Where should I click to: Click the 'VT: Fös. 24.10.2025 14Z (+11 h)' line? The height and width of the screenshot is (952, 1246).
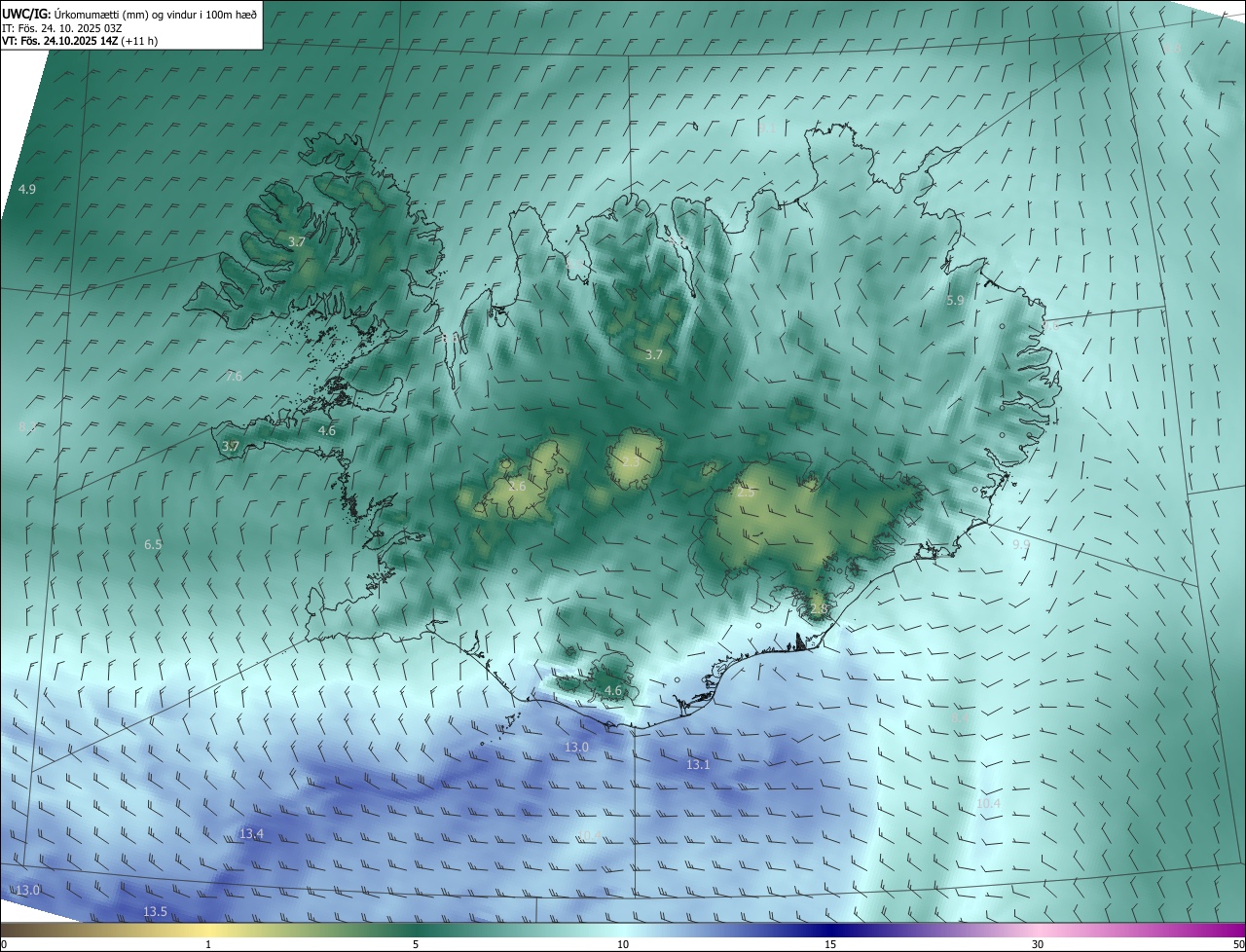pyautogui.click(x=80, y=41)
